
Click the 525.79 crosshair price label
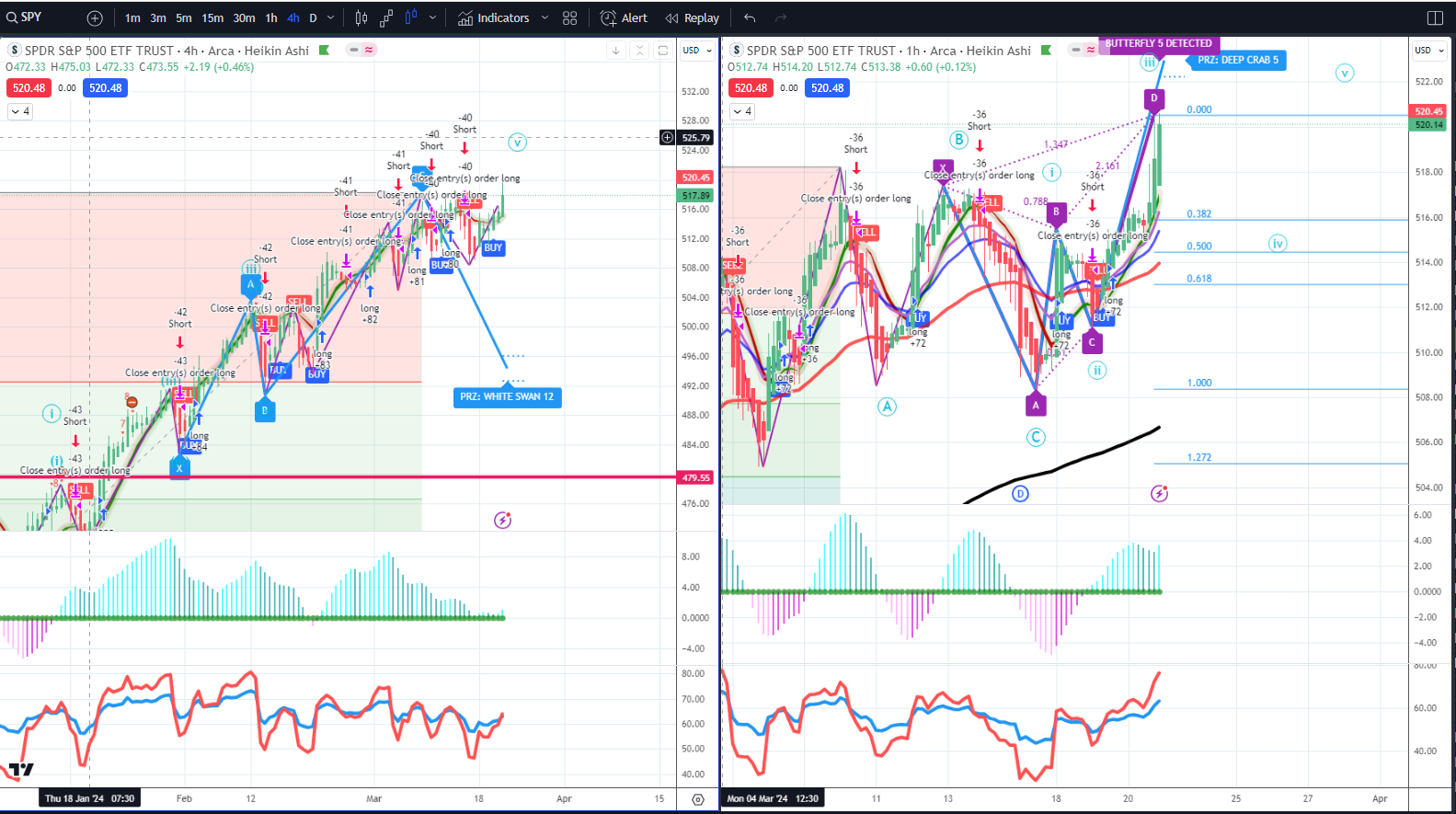[x=695, y=138]
